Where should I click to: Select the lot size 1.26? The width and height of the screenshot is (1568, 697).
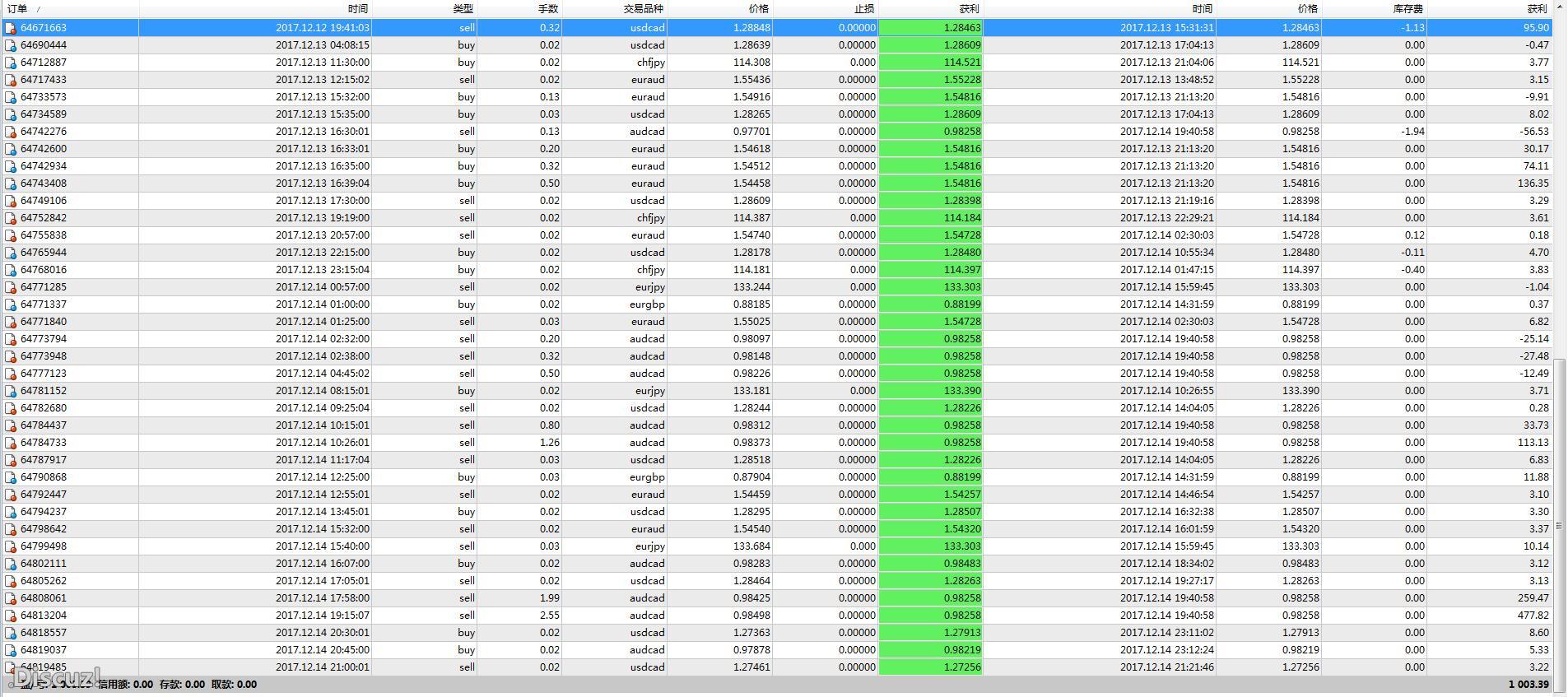click(549, 443)
